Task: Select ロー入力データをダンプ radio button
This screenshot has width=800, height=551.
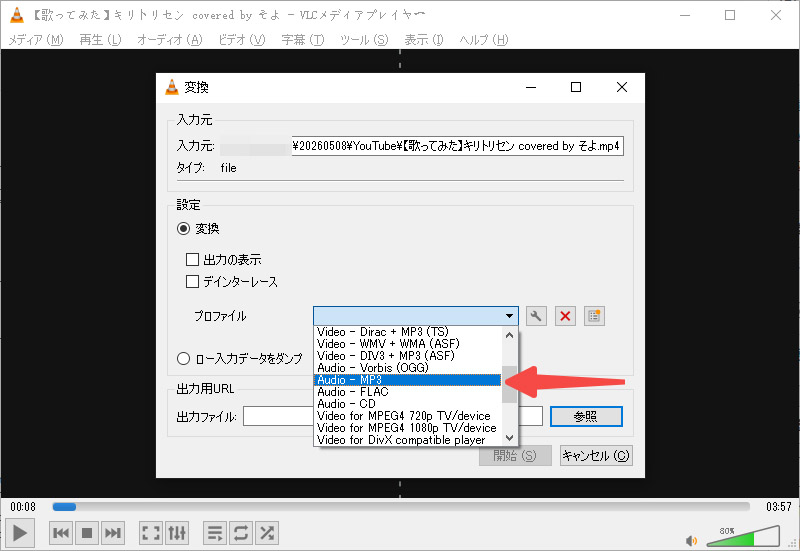Action: point(183,359)
